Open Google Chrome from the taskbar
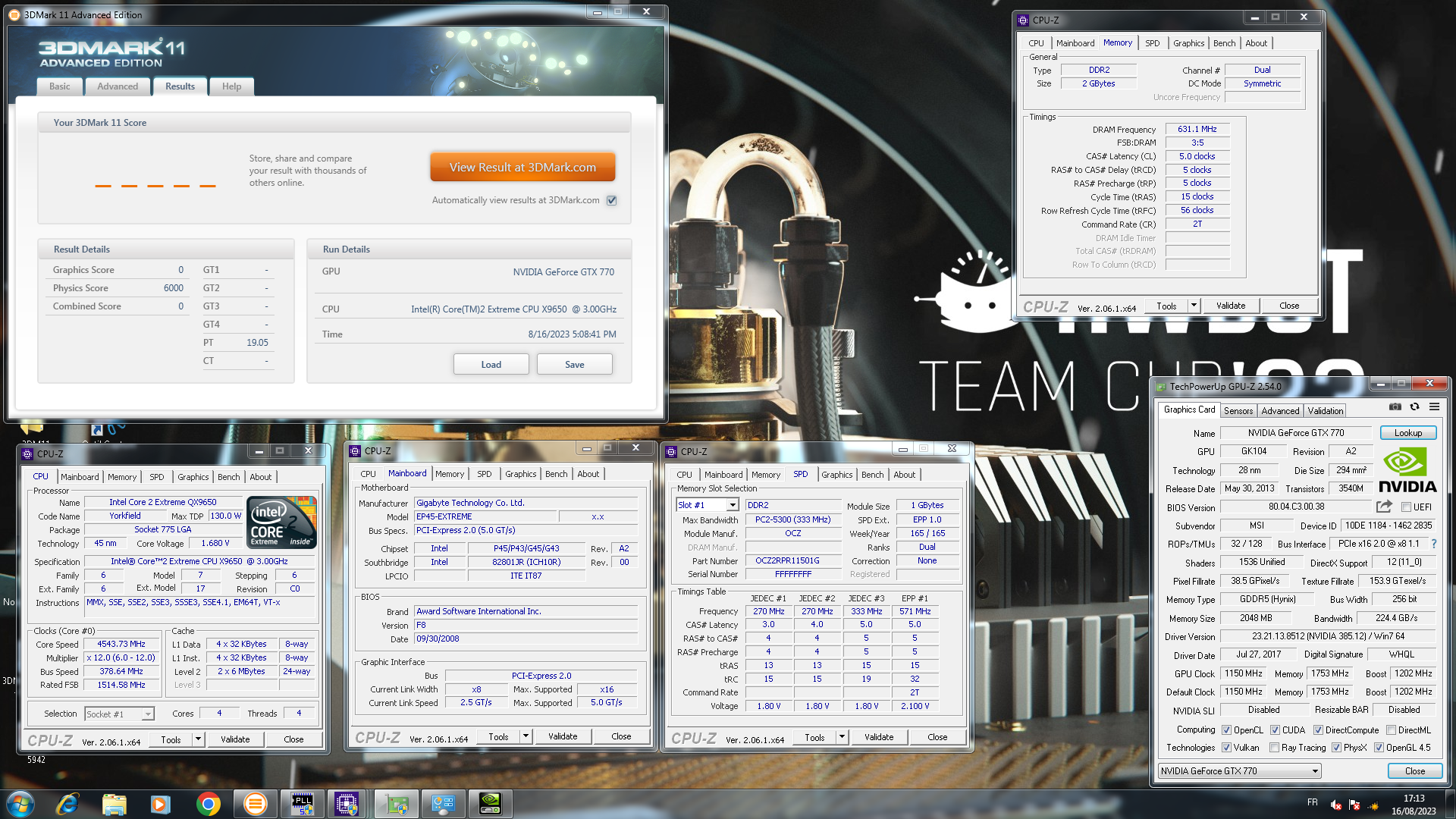This screenshot has height=819, width=1456. click(x=208, y=804)
